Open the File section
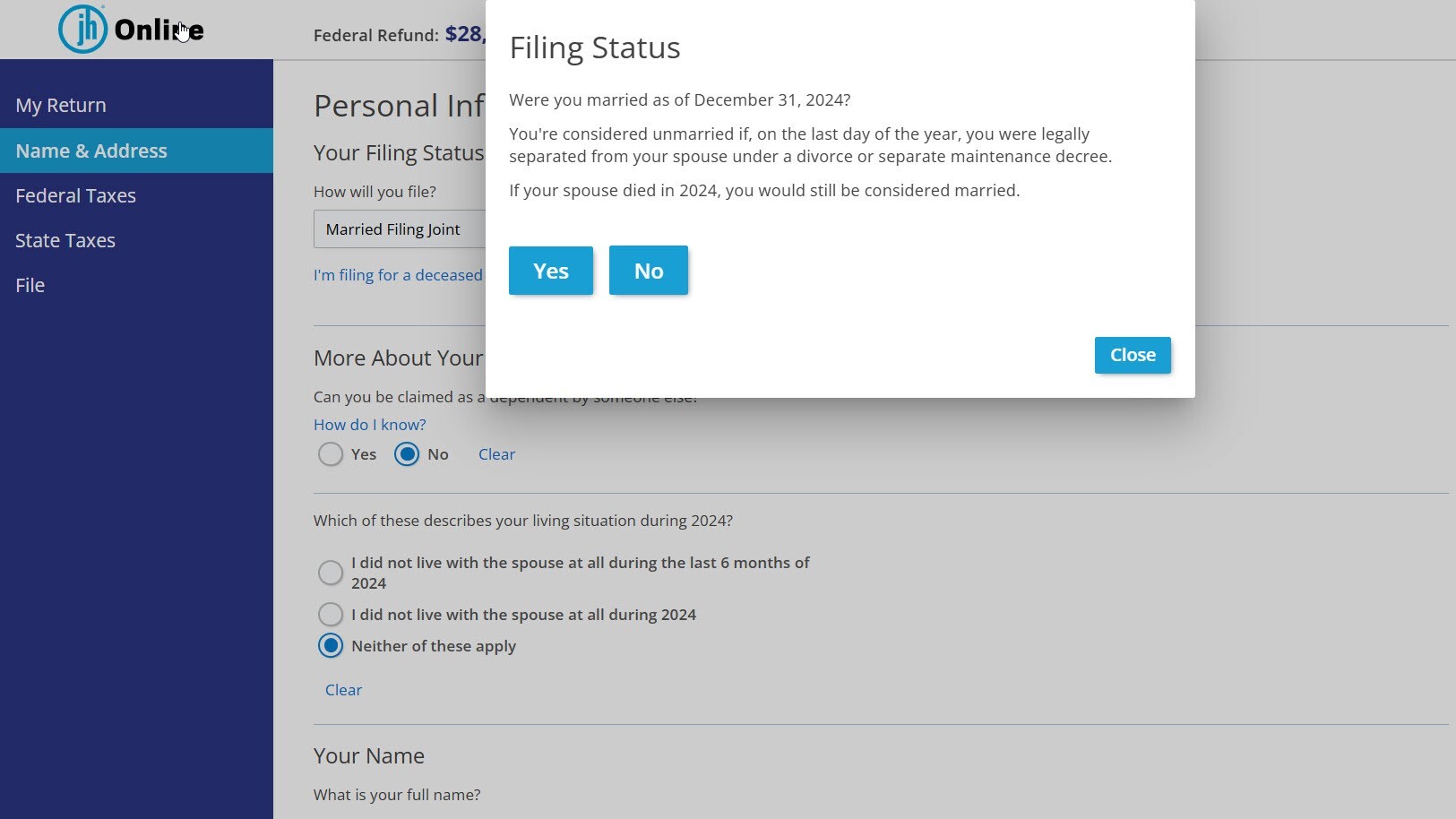This screenshot has height=819, width=1456. pyautogui.click(x=30, y=285)
